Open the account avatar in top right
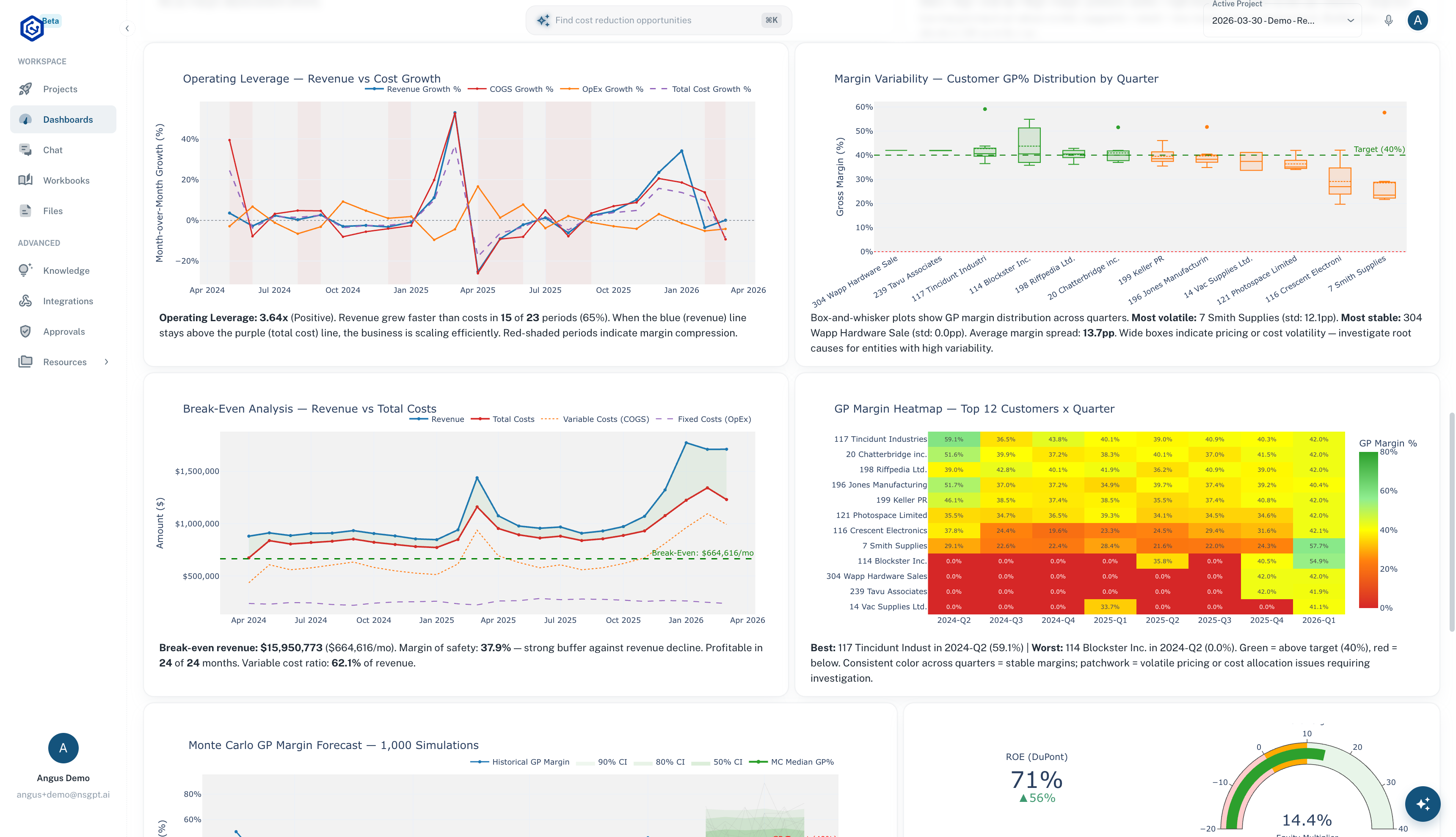 (1418, 20)
